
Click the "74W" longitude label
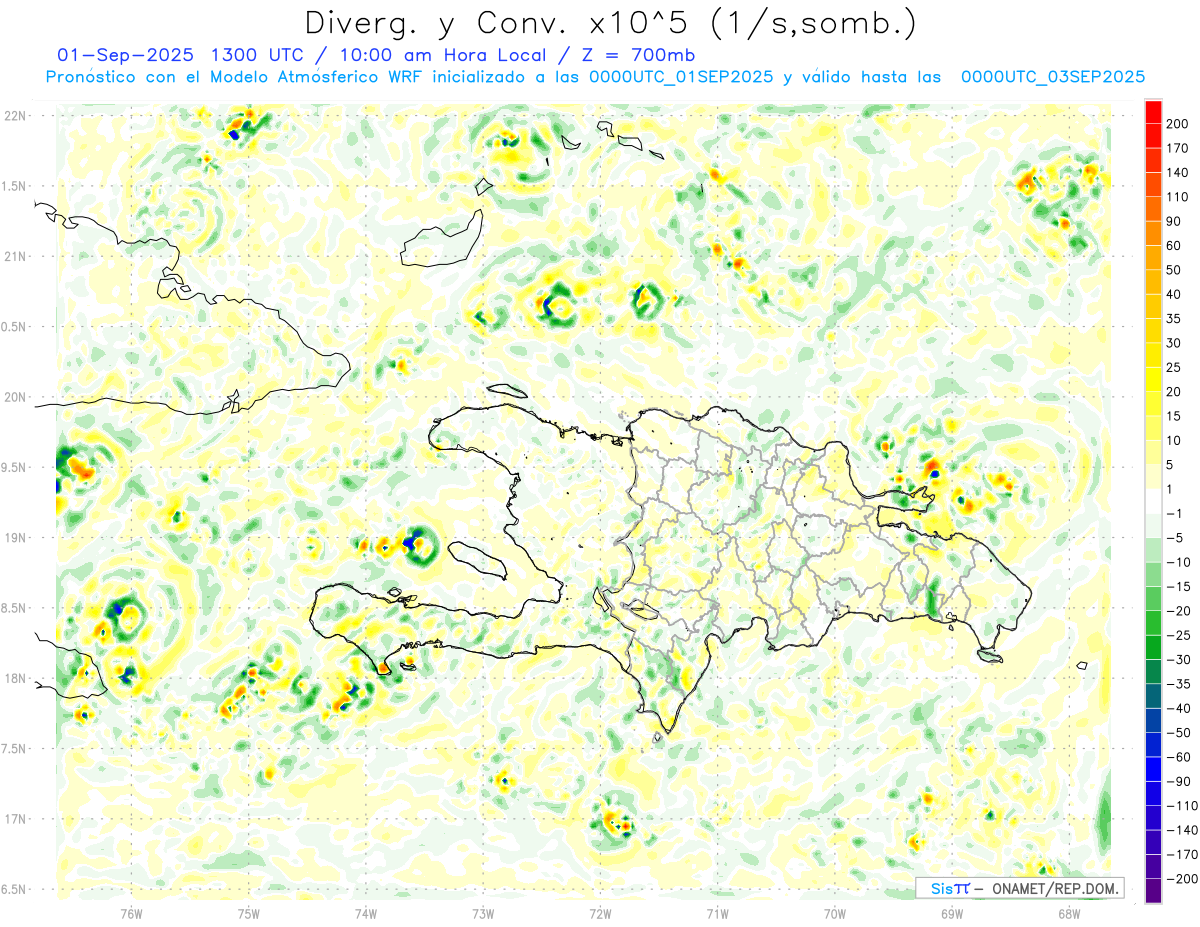(366, 914)
